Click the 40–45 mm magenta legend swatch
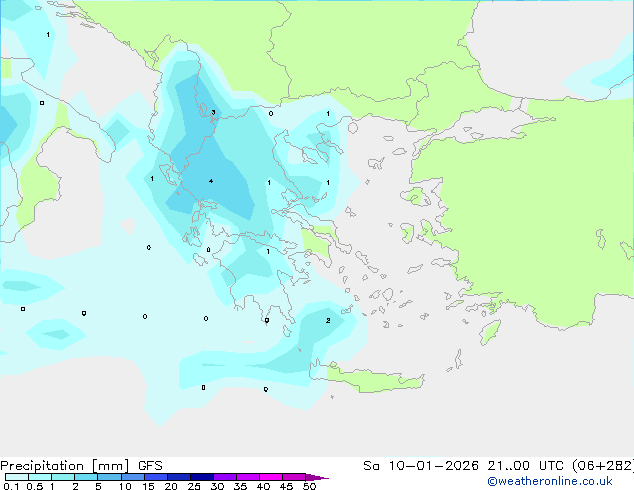Screen dimensions: 634x490 [x=271, y=477]
